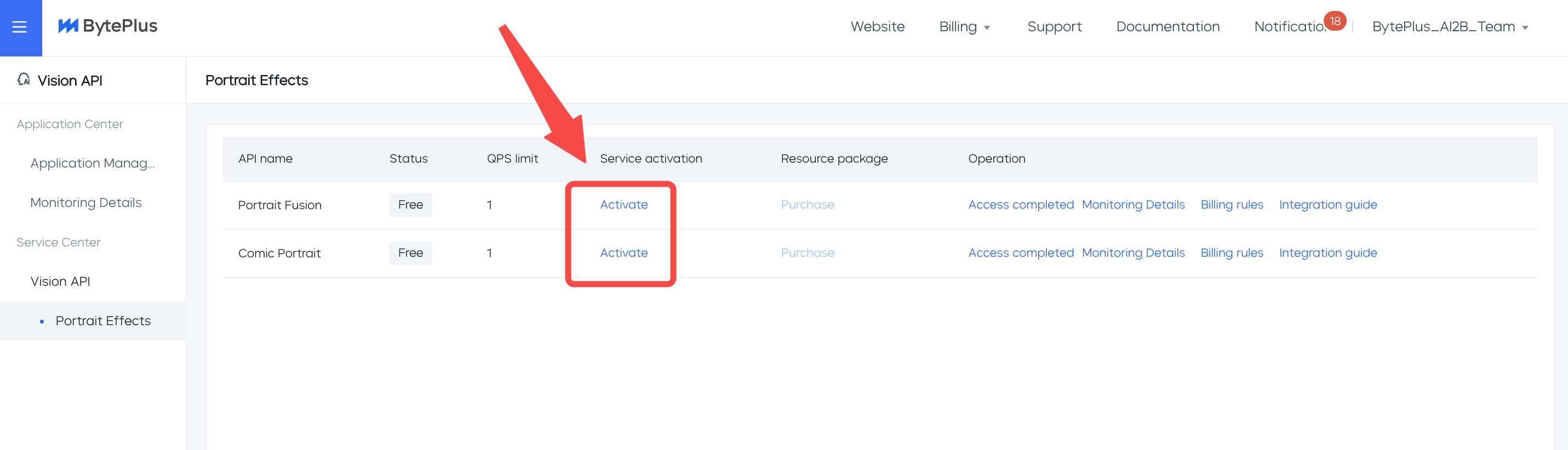This screenshot has width=1568, height=450.
Task: Open Documentation in top bar
Action: 1168,27
